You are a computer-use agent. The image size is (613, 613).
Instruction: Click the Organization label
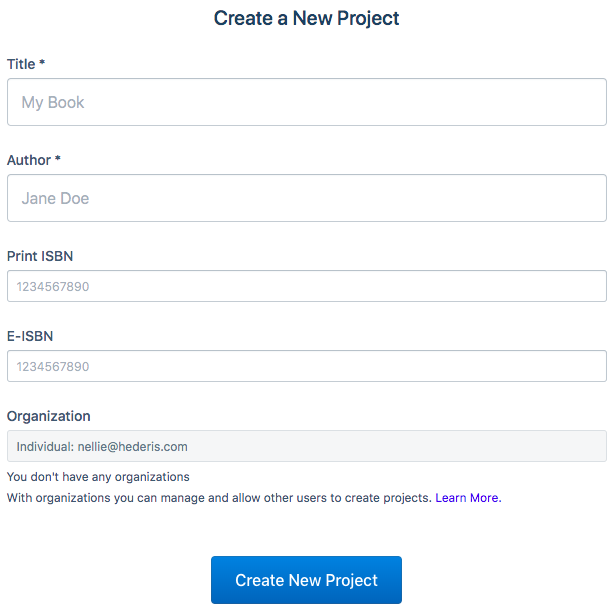tap(48, 416)
